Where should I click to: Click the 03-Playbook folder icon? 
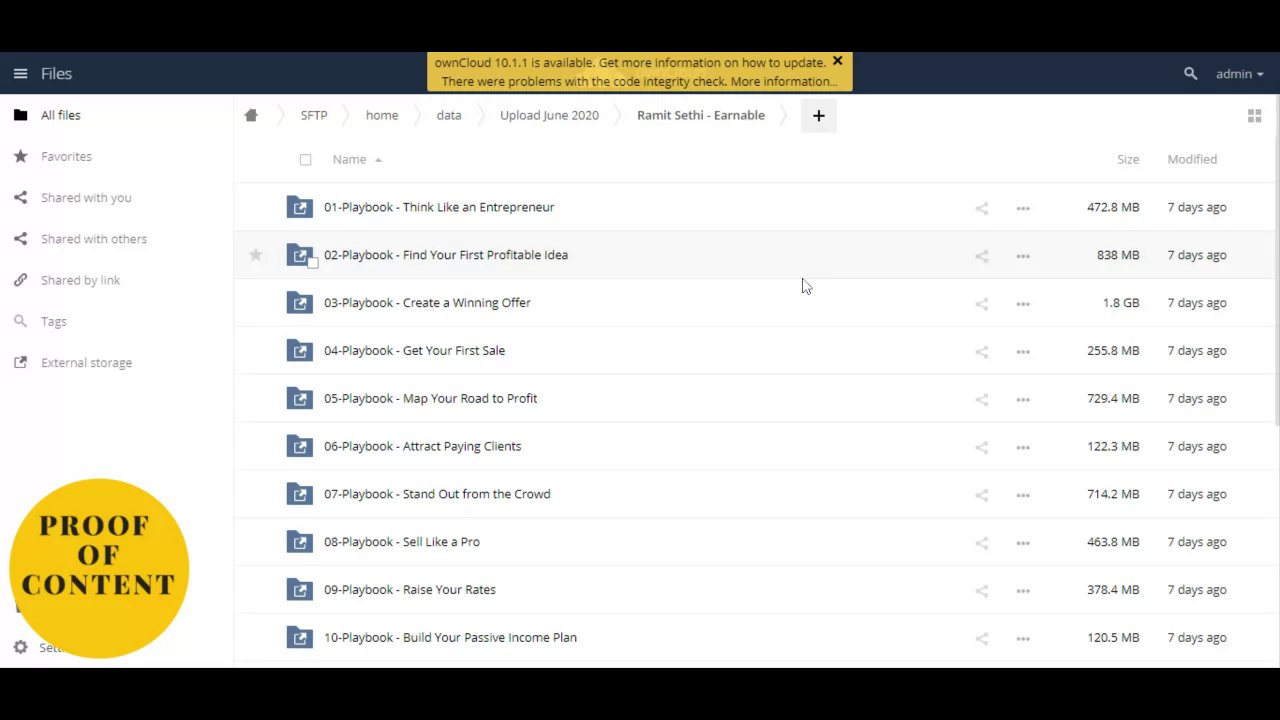[x=300, y=303]
